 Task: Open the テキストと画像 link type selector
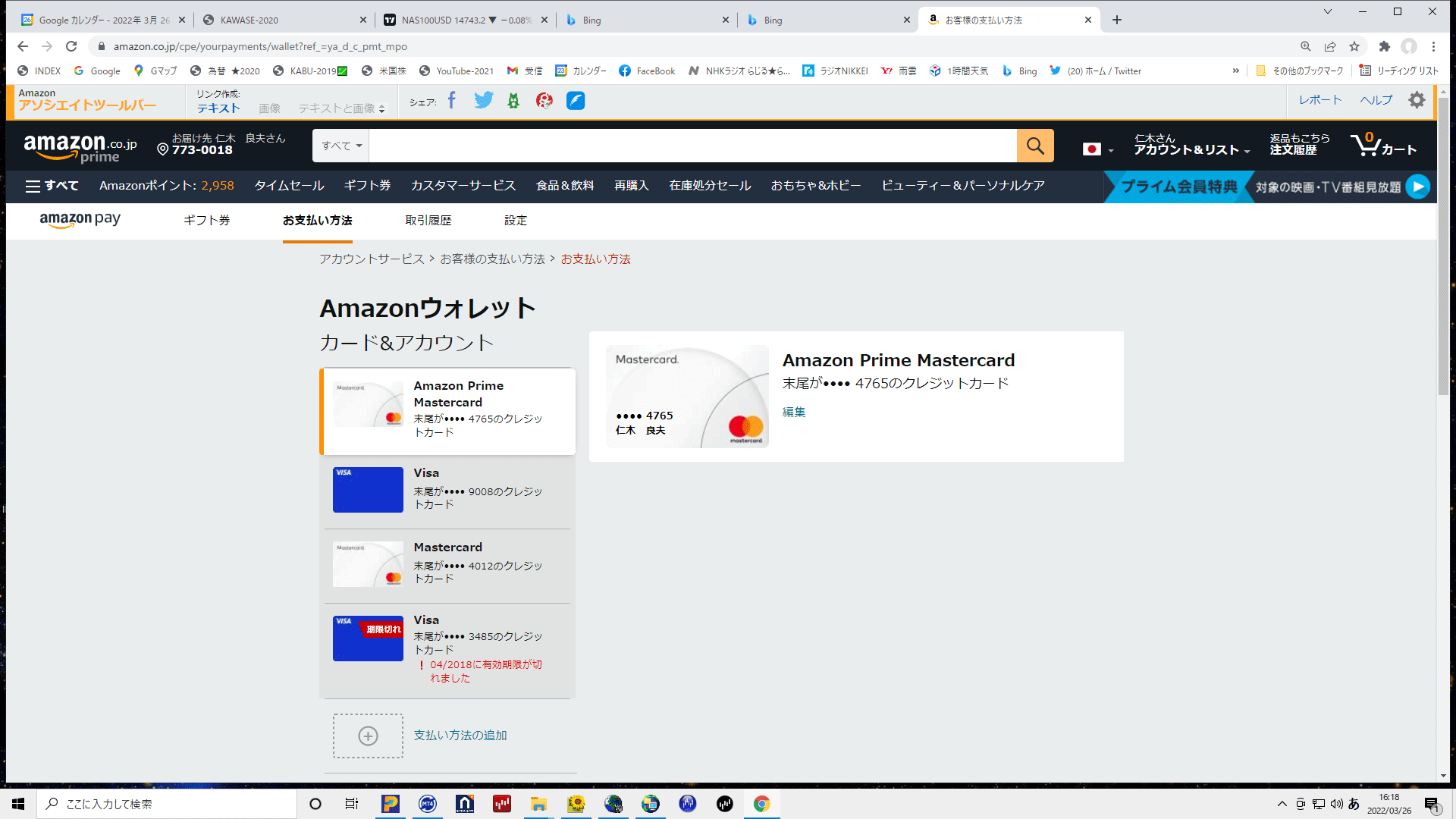point(341,108)
